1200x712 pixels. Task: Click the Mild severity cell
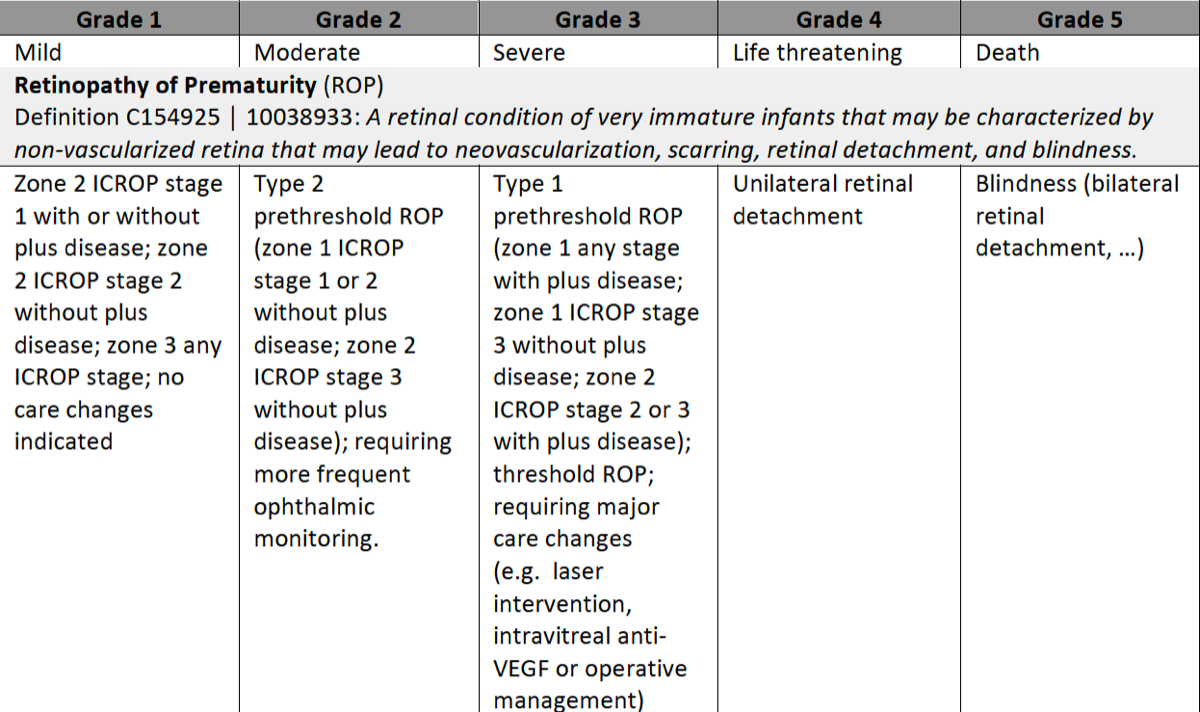tap(38, 52)
